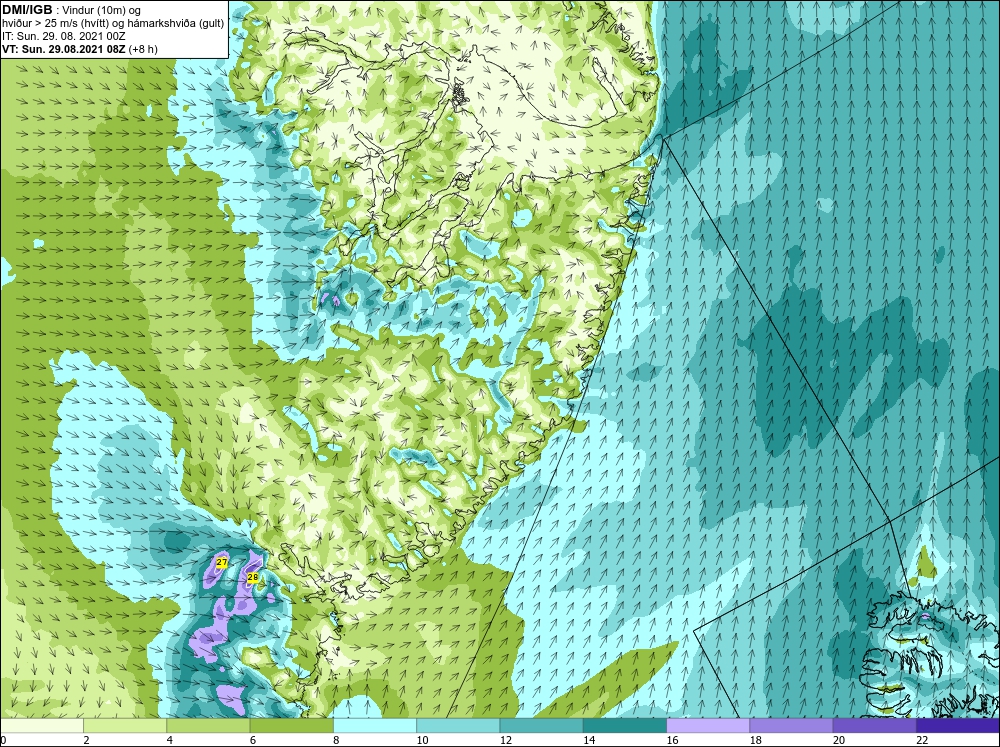Viewport: 1000px width, 747px height.
Task: Select the 12–14 m/s teal swatch
Action: click(541, 725)
